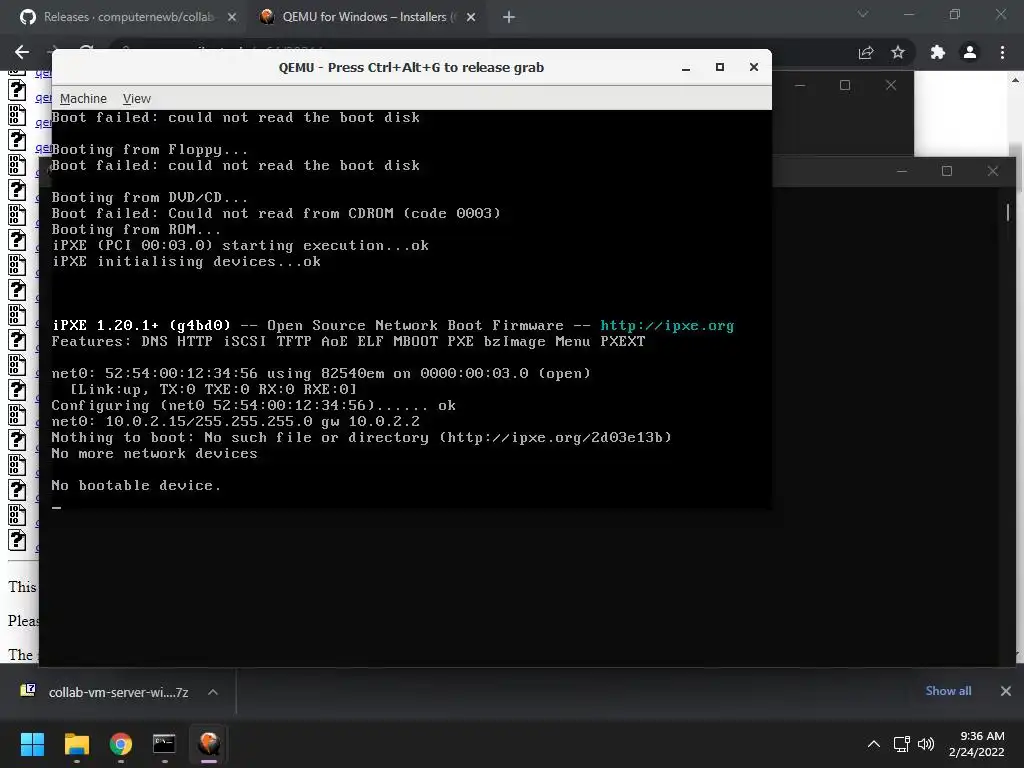This screenshot has width=1024, height=768.
Task: Open a new Chrome tab
Action: point(509,18)
